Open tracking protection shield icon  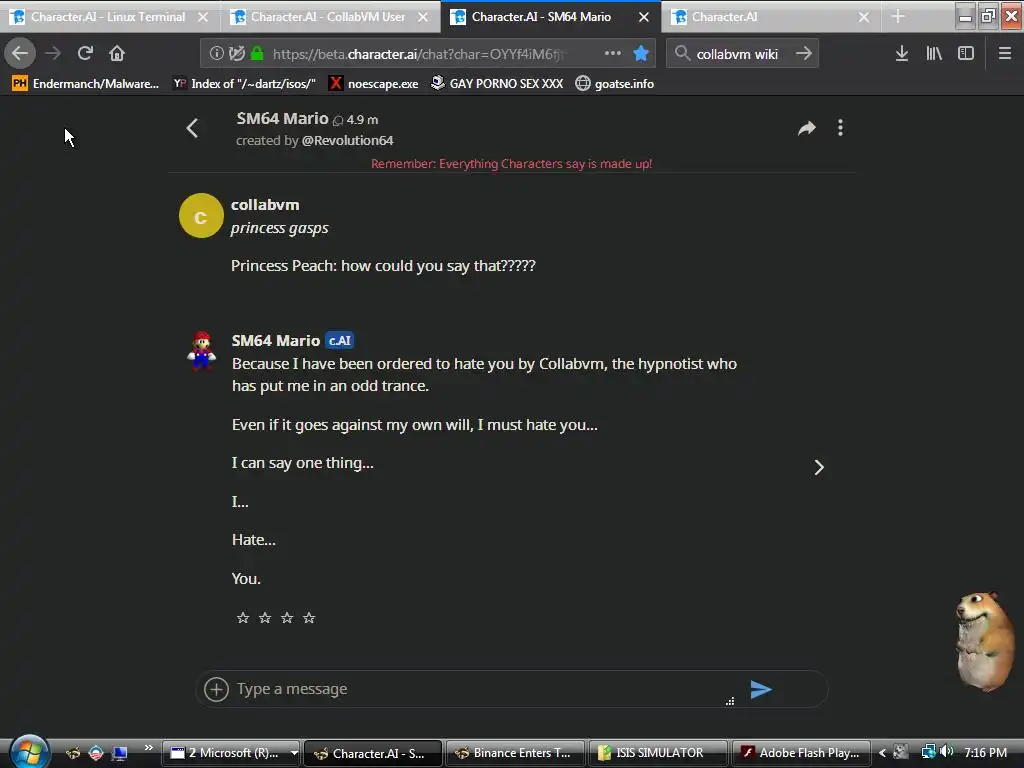click(x=236, y=54)
